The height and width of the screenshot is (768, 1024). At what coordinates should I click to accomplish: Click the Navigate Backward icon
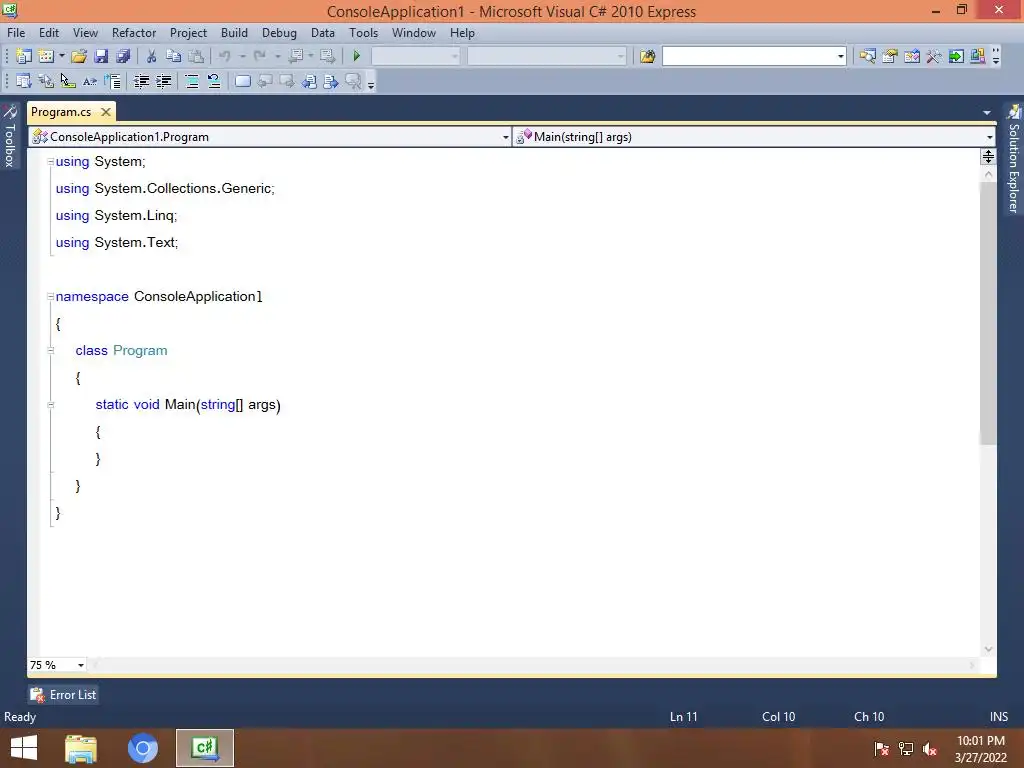click(x=296, y=56)
